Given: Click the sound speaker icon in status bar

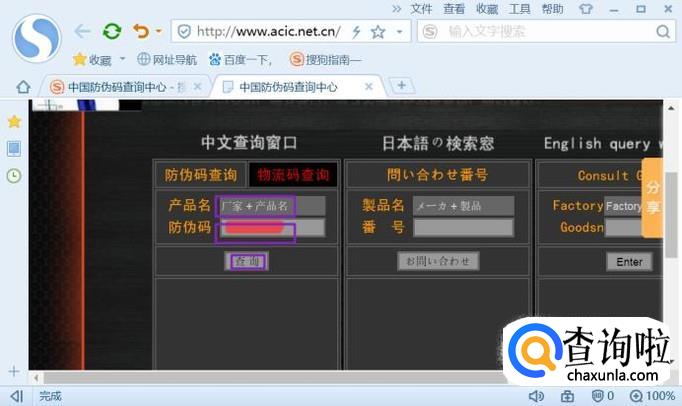Looking at the screenshot, I should click(x=536, y=396).
